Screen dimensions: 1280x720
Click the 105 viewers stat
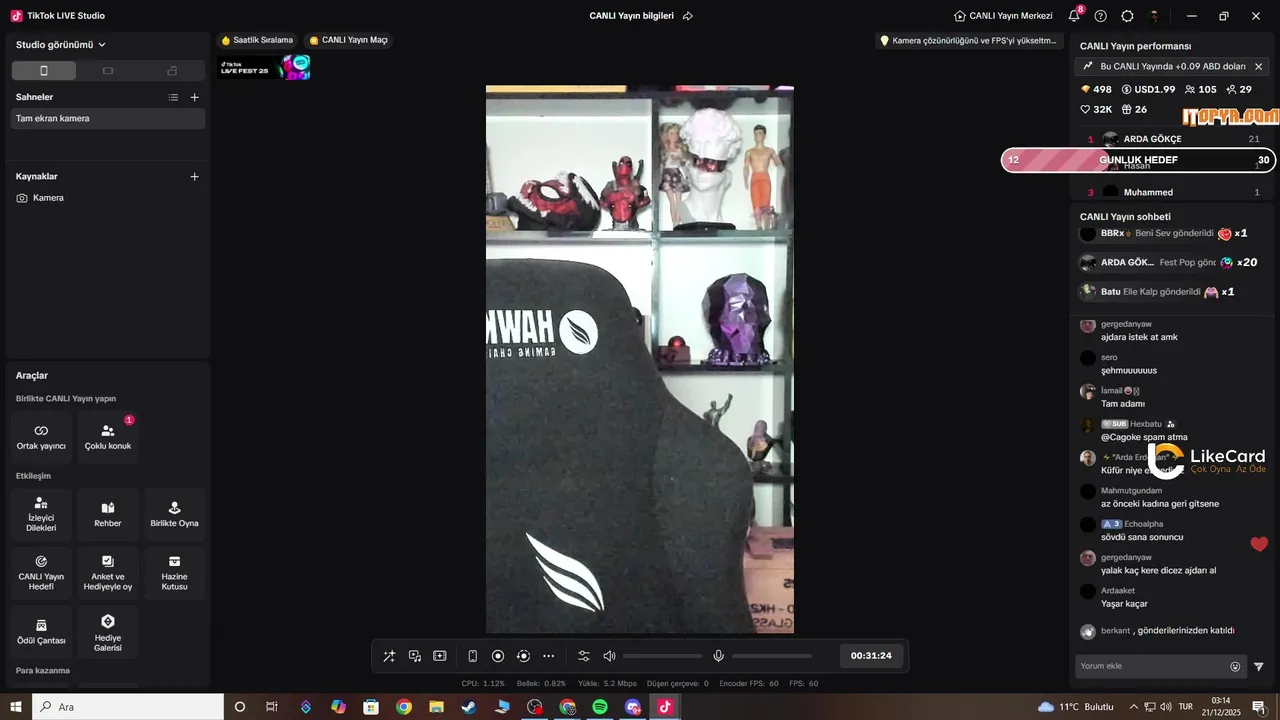pyautogui.click(x=1200, y=89)
